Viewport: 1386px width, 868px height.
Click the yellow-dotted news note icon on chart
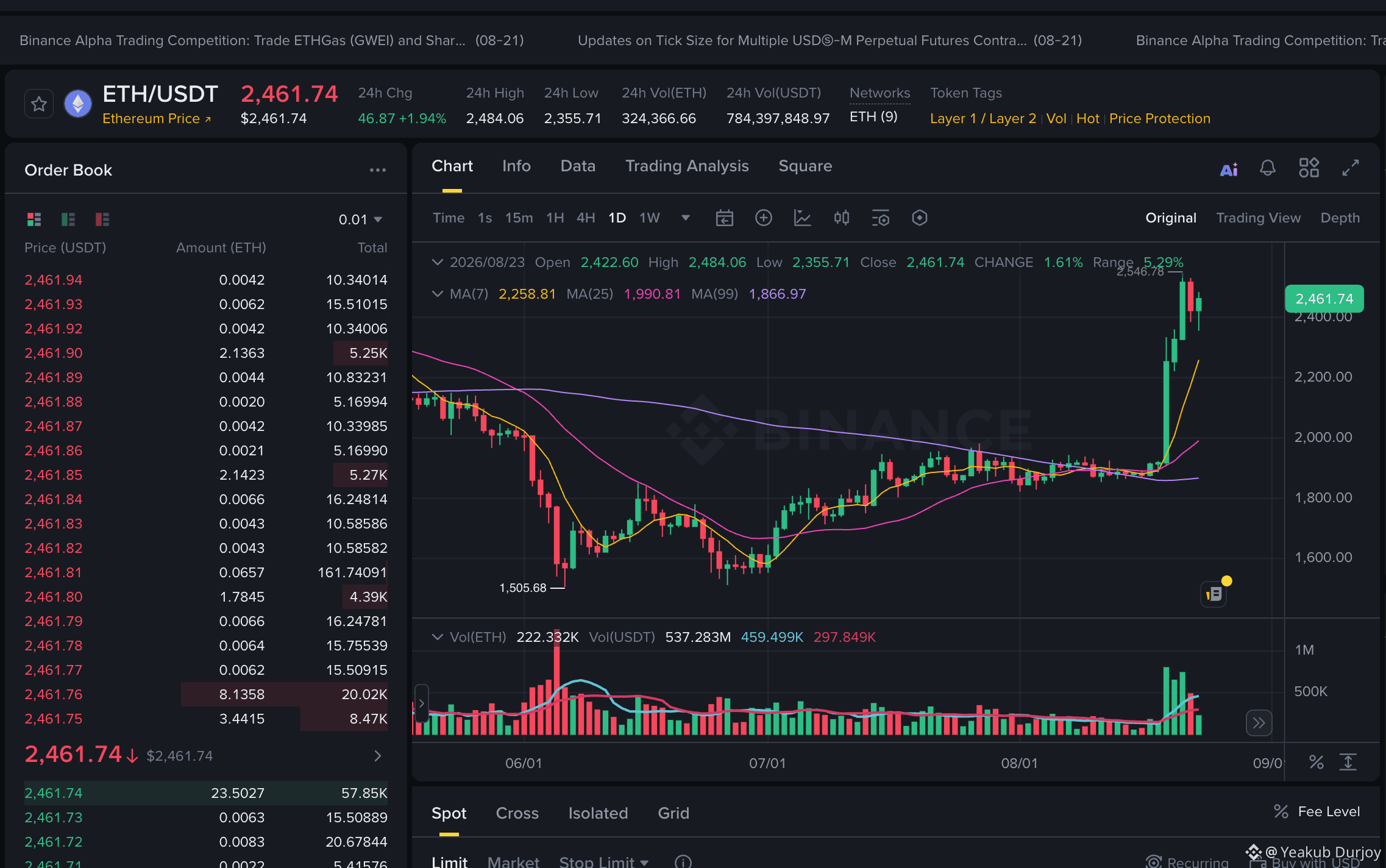pyautogui.click(x=1214, y=594)
